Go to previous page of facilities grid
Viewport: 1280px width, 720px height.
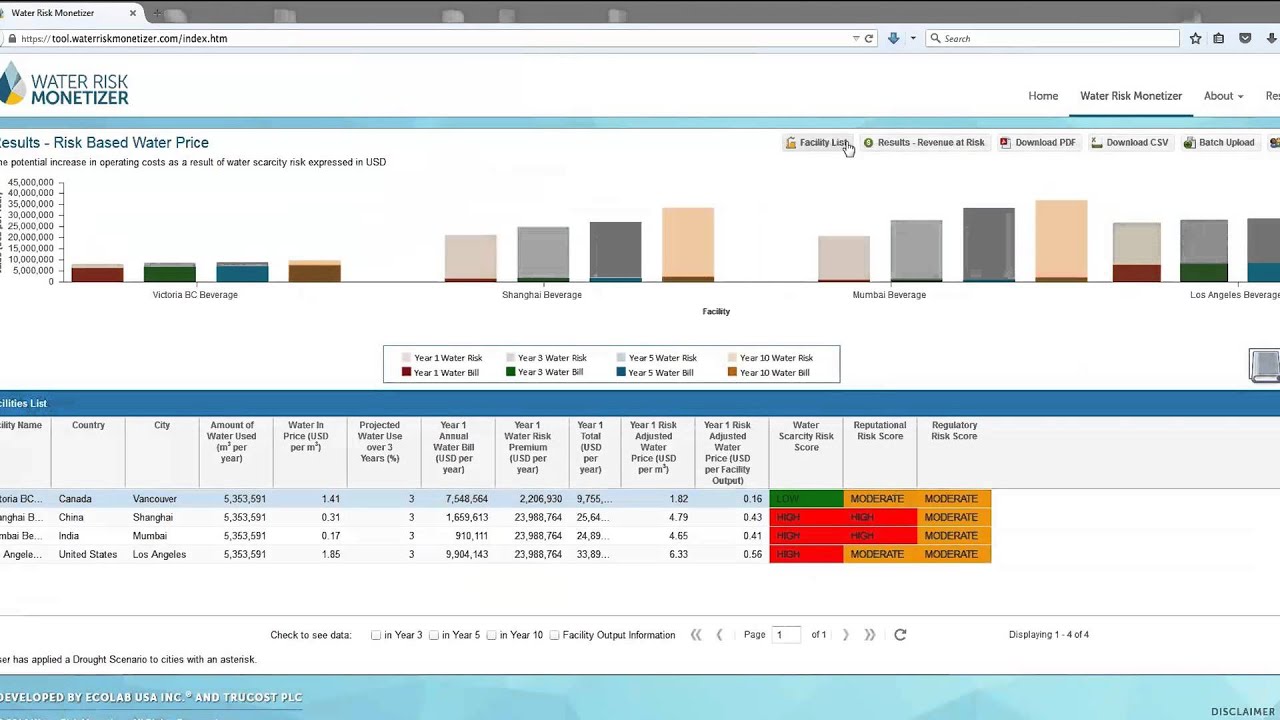click(719, 635)
